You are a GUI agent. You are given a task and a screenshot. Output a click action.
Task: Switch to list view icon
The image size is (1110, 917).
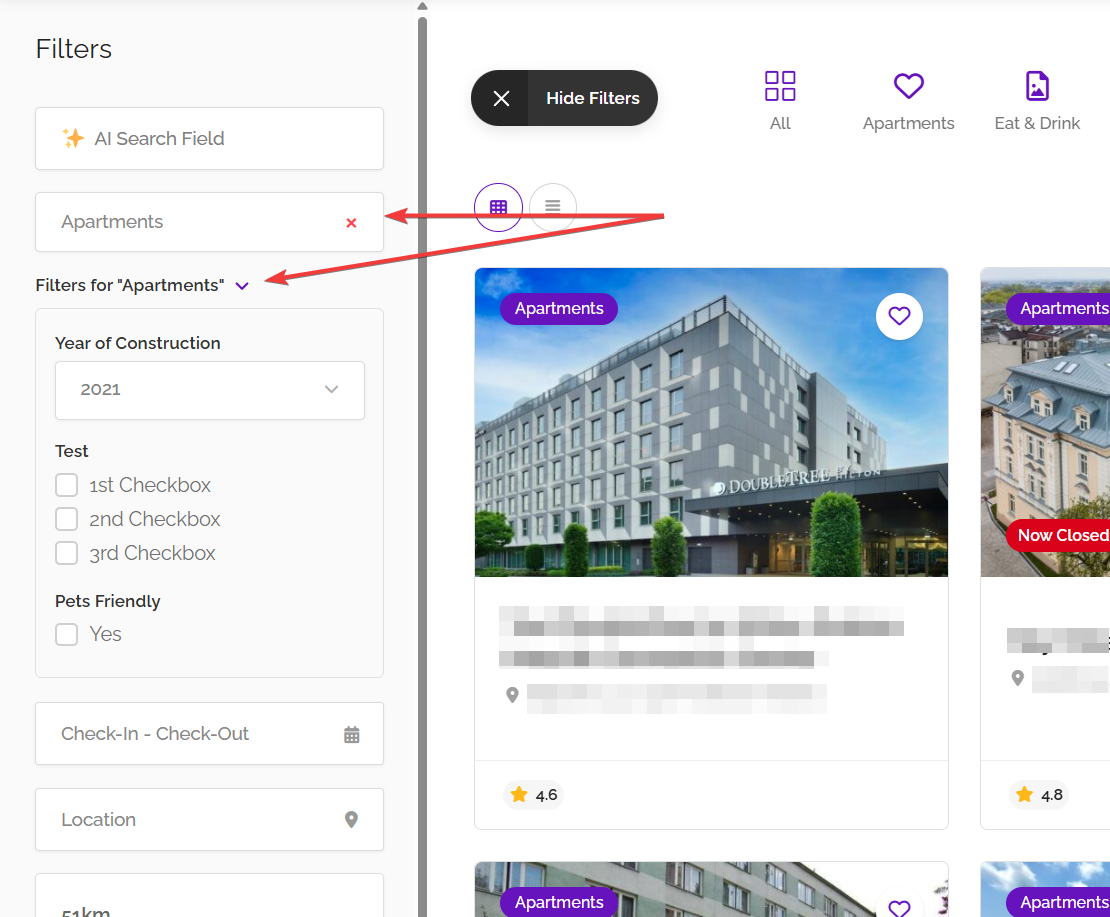(553, 207)
